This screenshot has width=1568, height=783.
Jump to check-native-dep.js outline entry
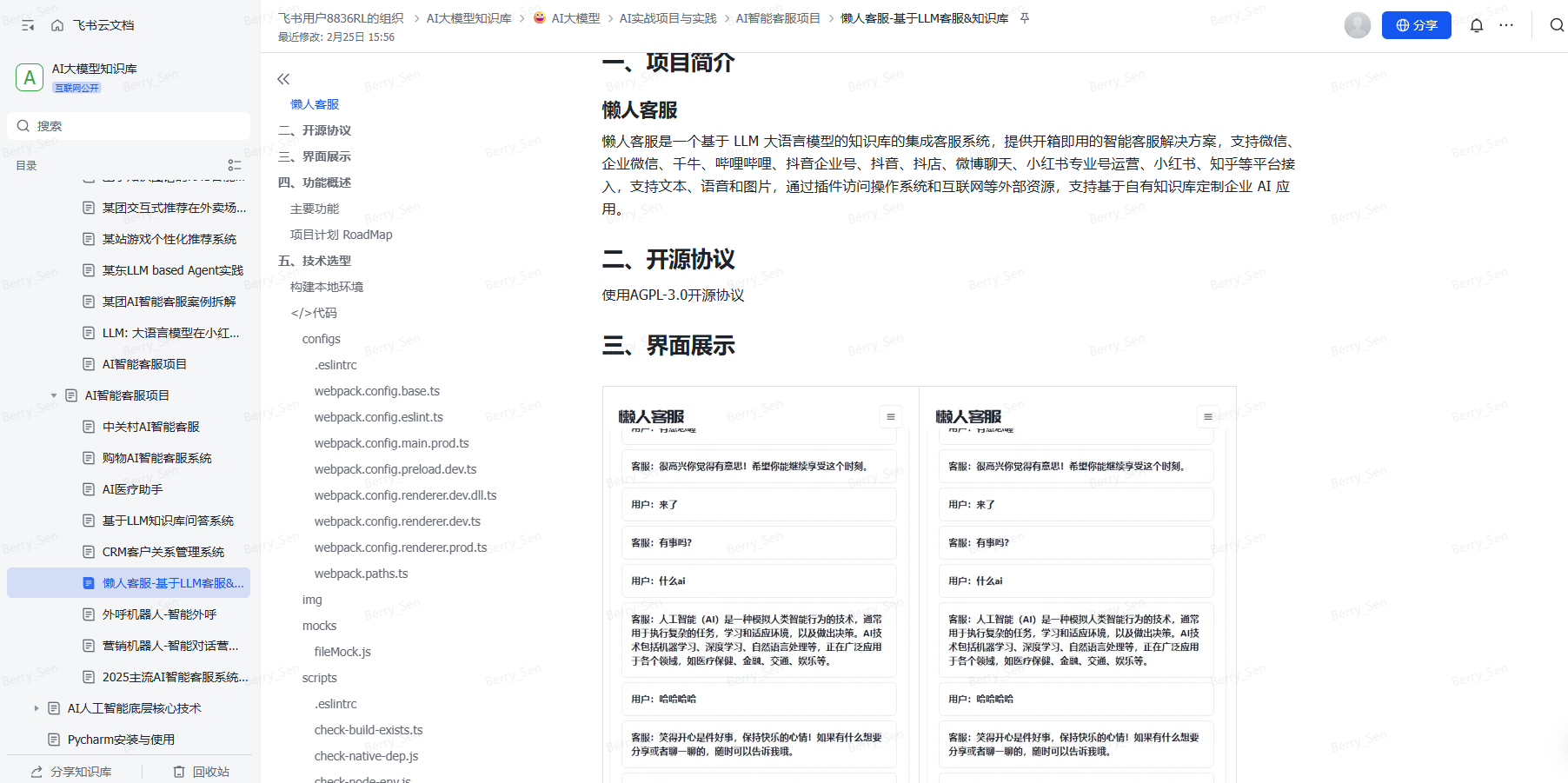pos(367,756)
